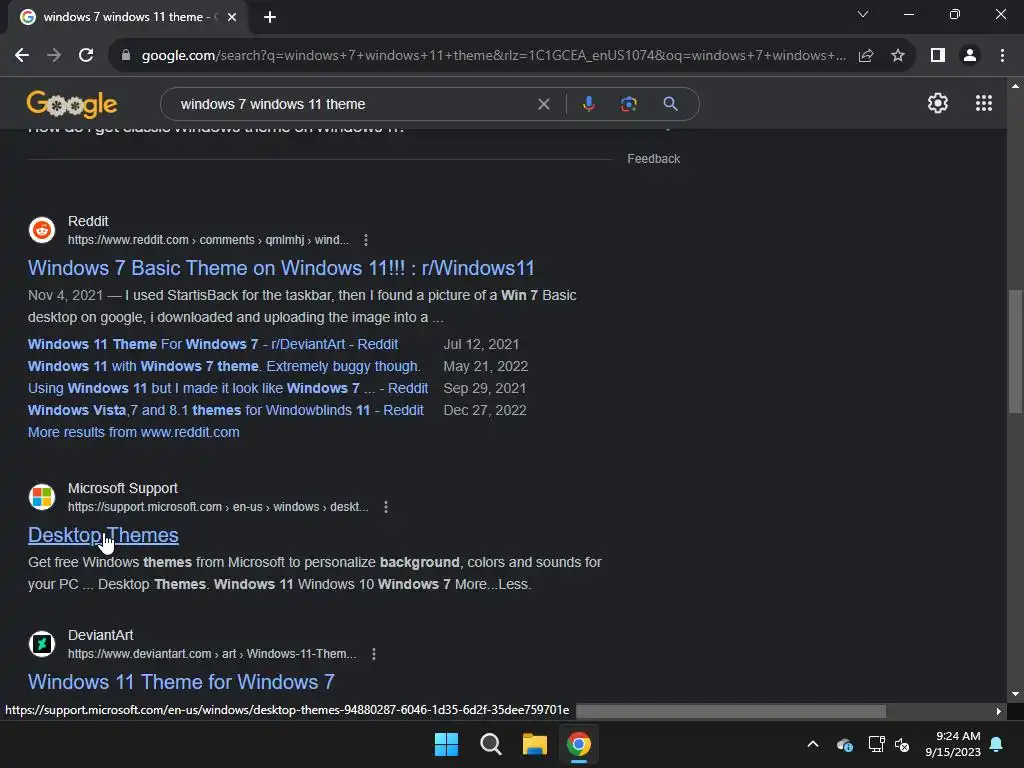This screenshot has height=768, width=1024.
Task: Click the browser forward arrow
Action: pyautogui.click(x=54, y=56)
